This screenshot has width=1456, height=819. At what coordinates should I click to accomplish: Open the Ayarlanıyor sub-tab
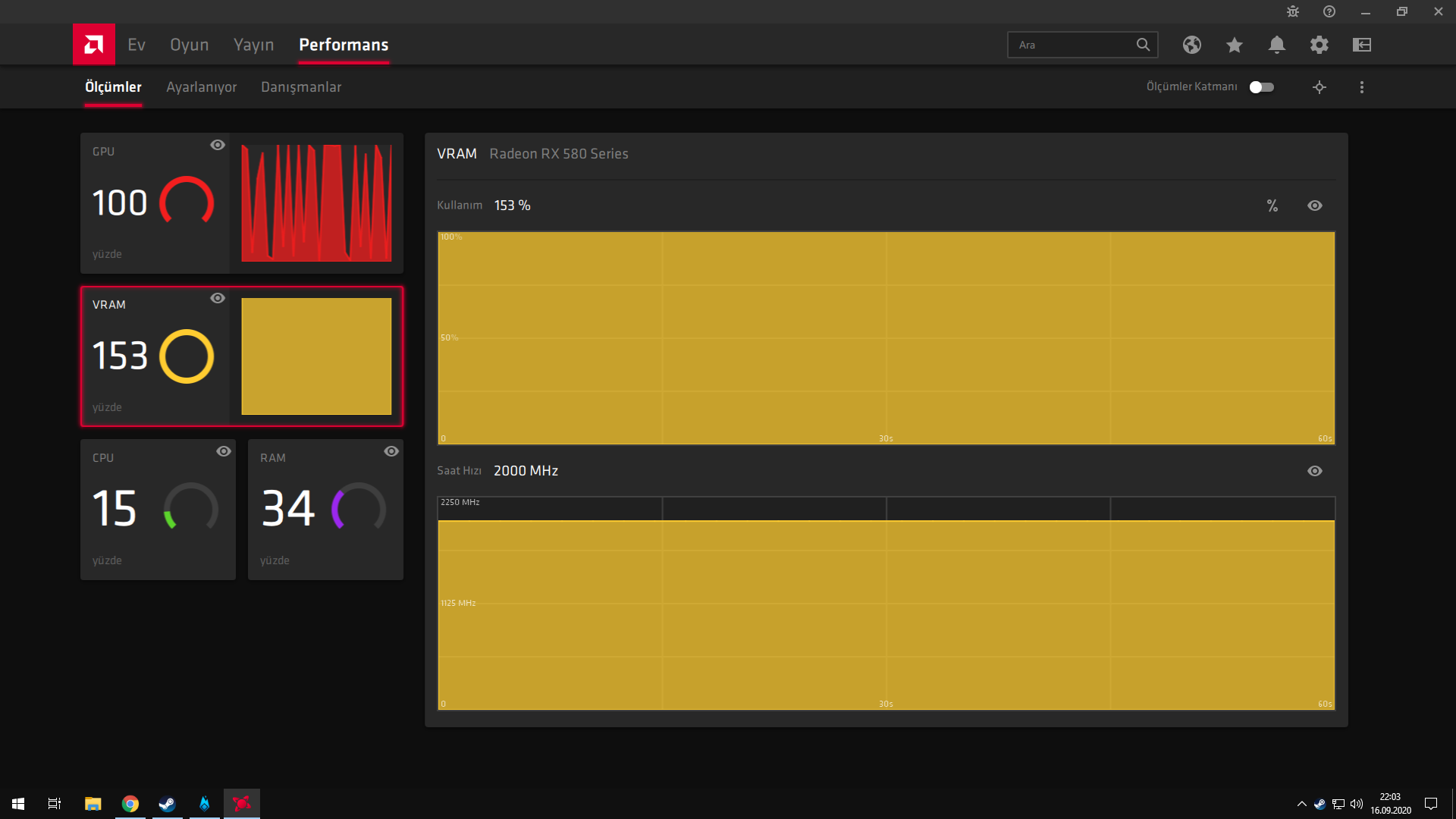pos(202,87)
